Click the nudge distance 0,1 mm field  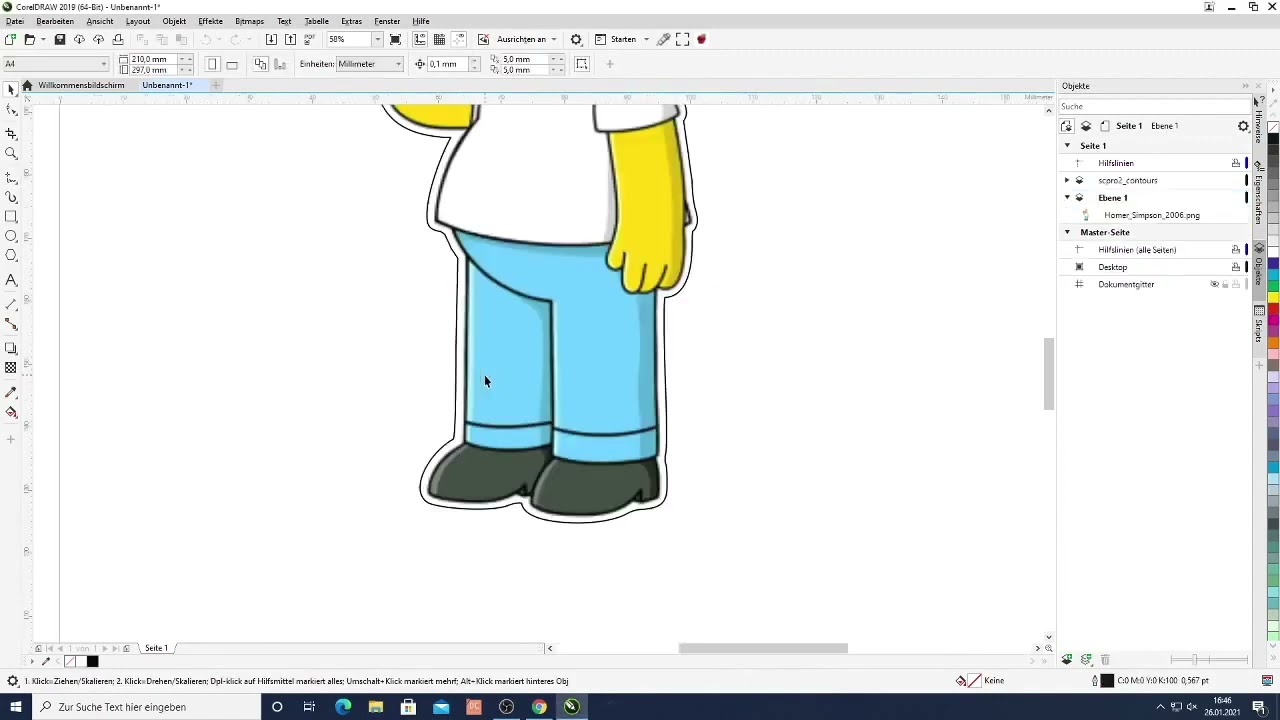(x=446, y=64)
